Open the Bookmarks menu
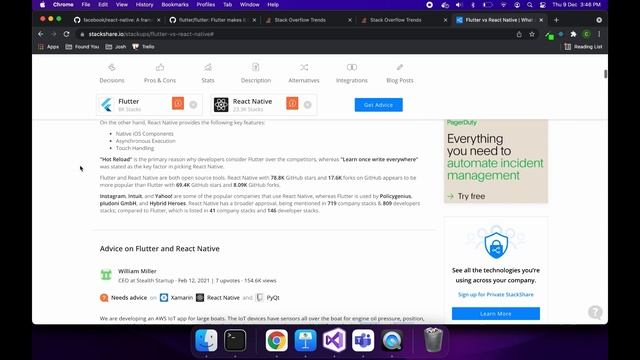Image resolution: width=640 pixels, height=360 pixels. (x=175, y=5)
